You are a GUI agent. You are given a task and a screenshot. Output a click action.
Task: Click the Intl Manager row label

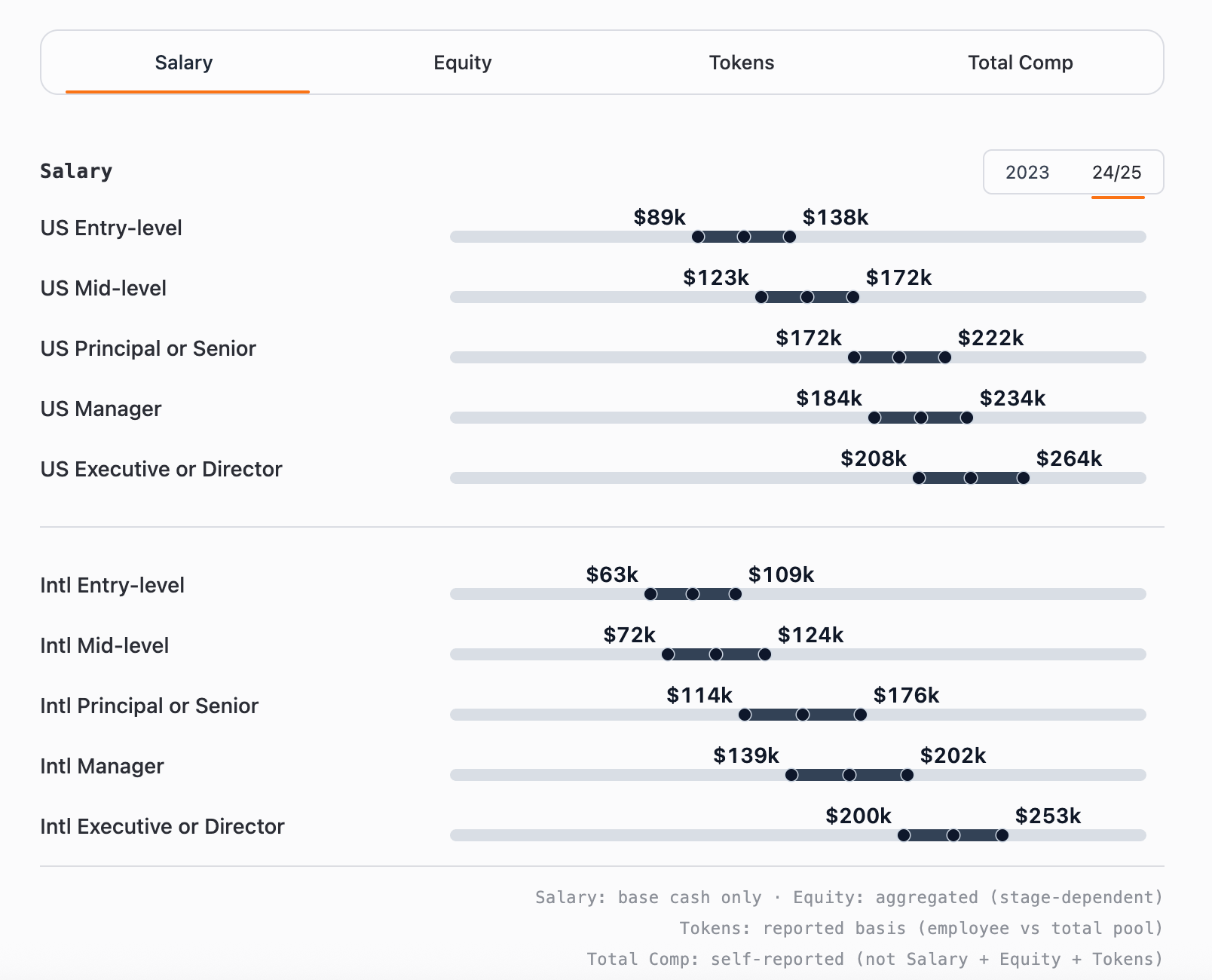click(x=102, y=766)
